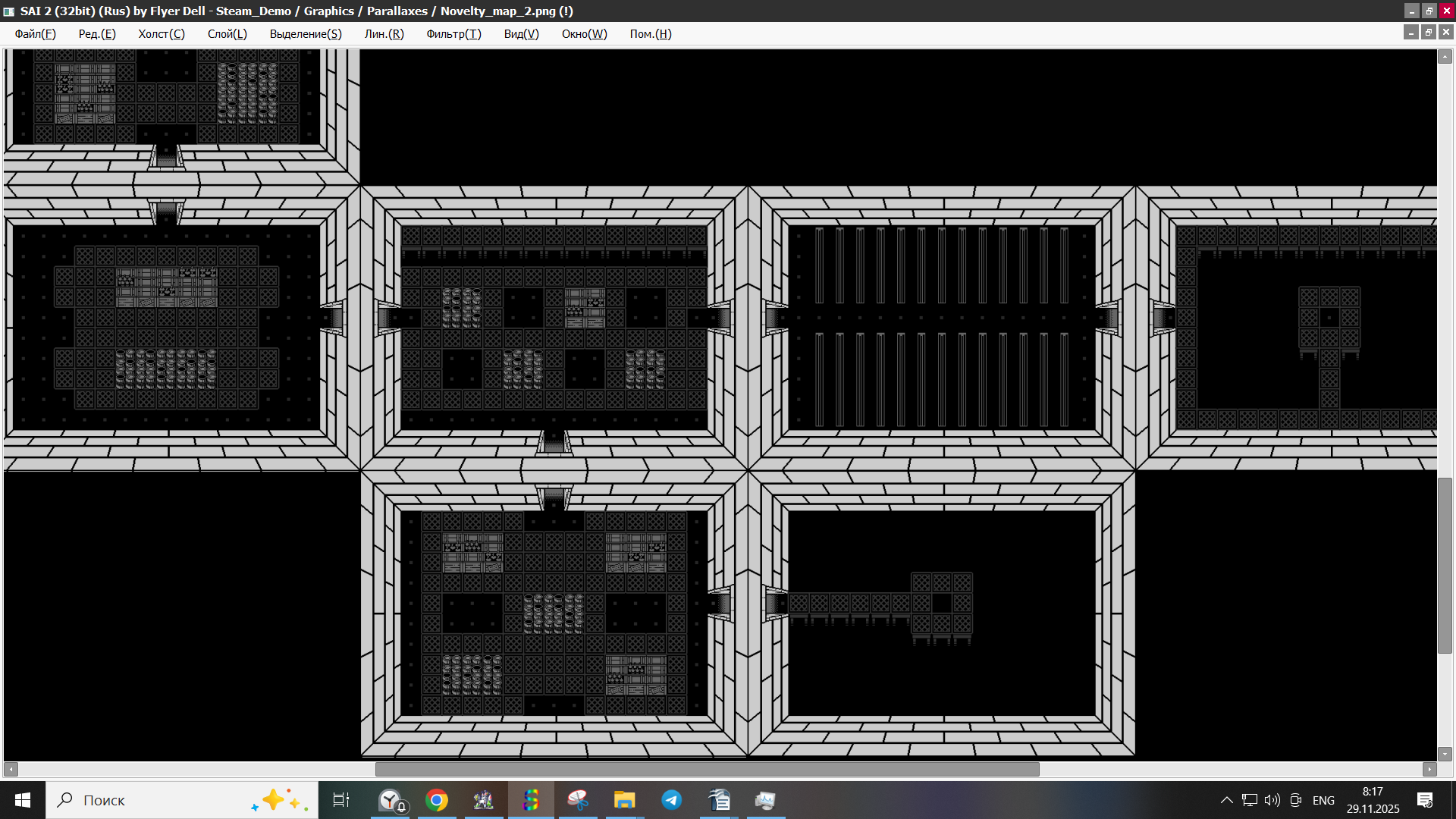Open the Холст (Canvas) menu
Viewport: 1456px width, 819px height.
click(x=161, y=34)
